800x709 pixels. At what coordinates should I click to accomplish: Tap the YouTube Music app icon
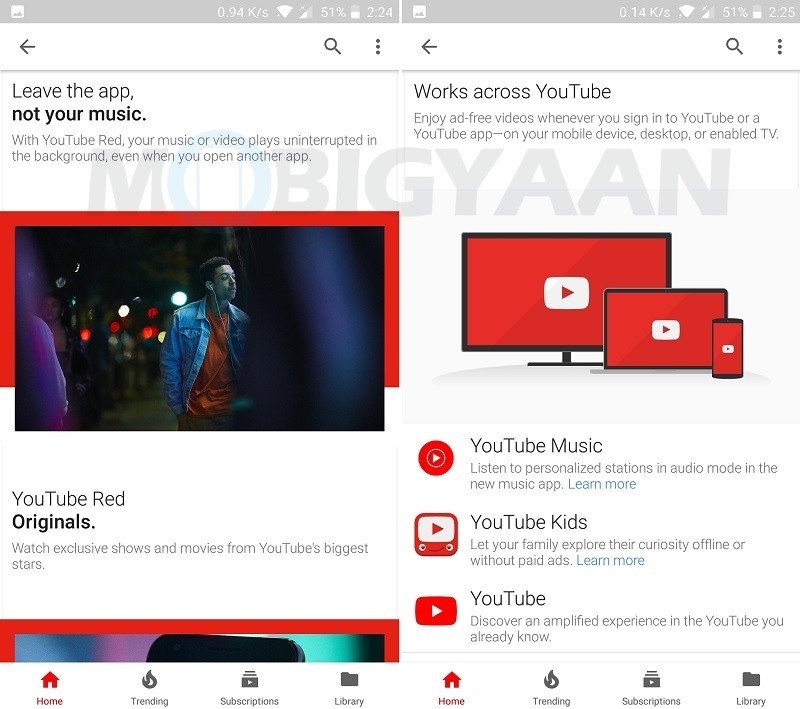pos(436,458)
